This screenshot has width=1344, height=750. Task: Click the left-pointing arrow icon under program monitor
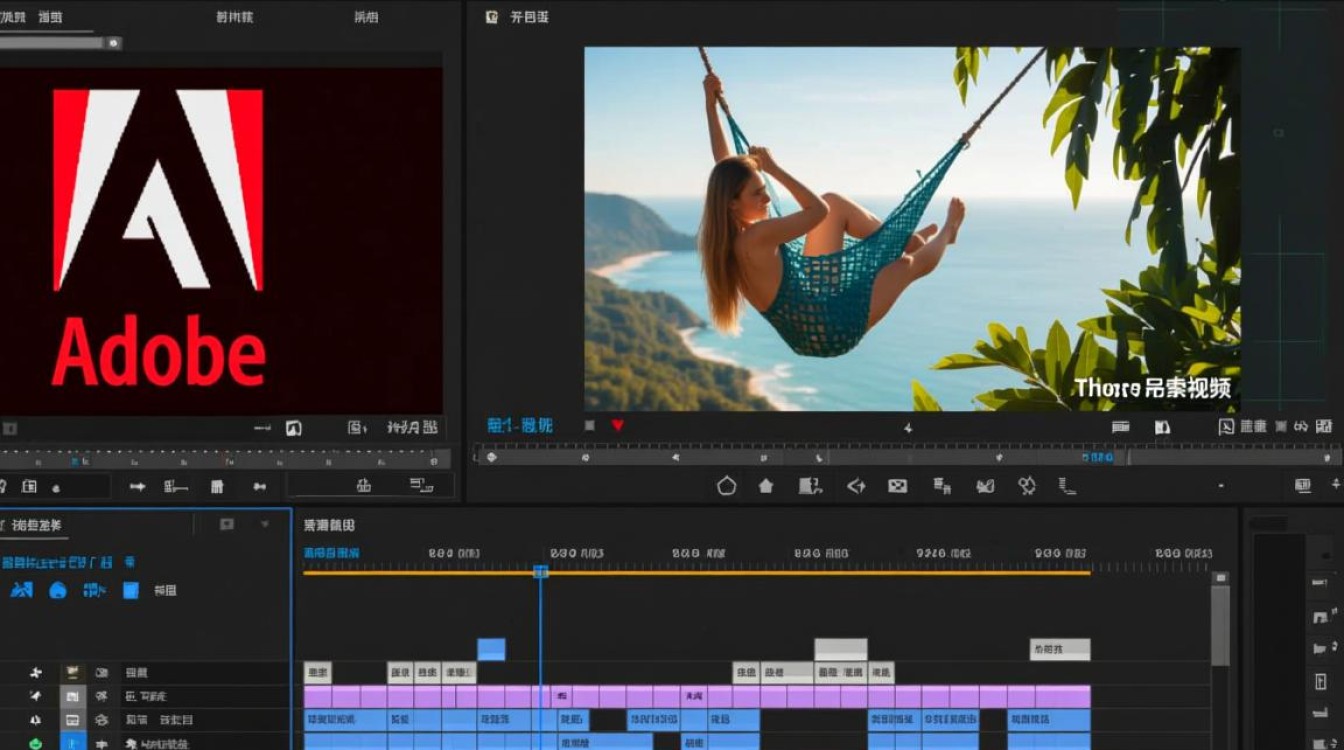pos(856,486)
